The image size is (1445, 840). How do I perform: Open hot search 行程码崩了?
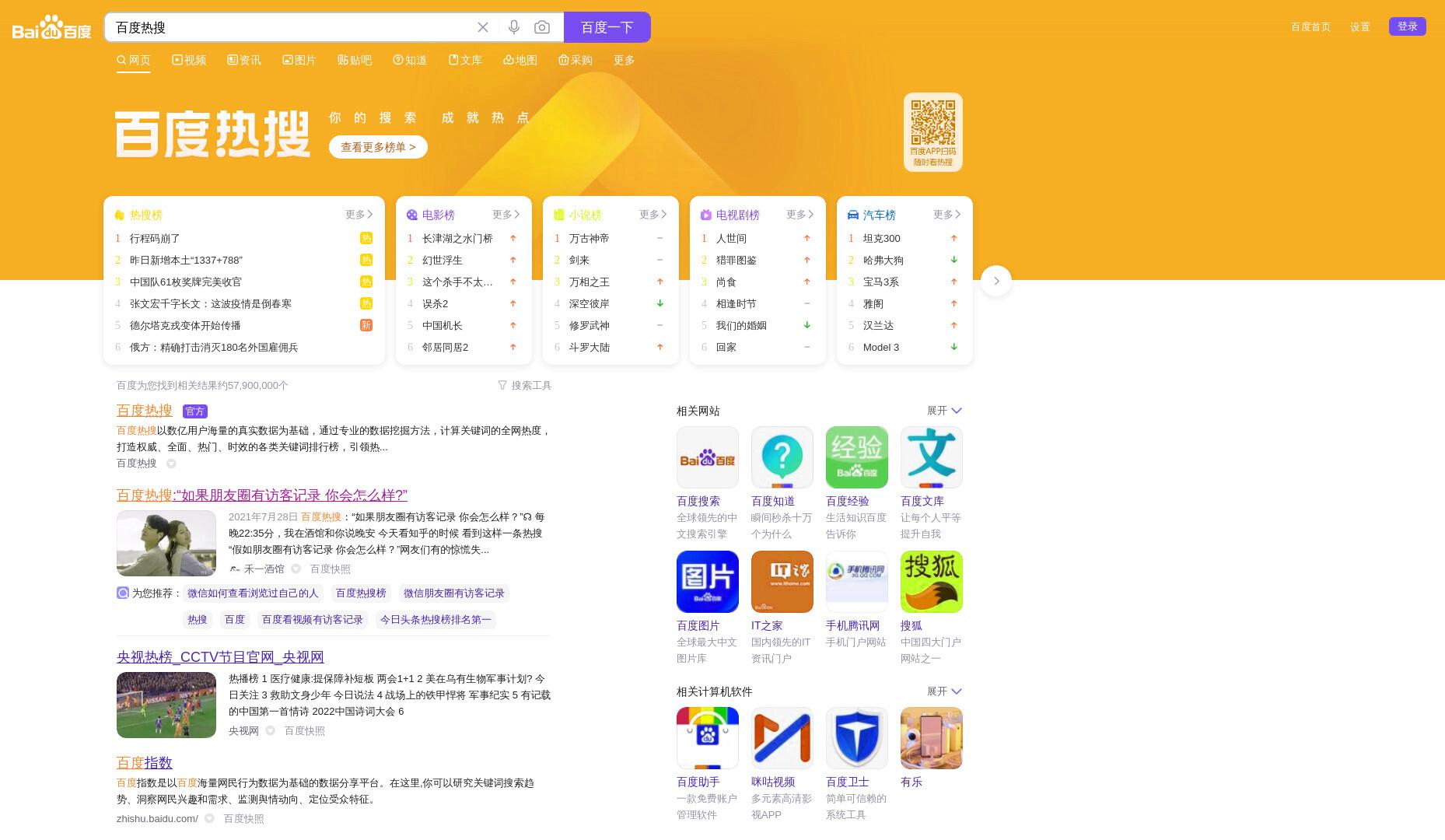click(155, 238)
